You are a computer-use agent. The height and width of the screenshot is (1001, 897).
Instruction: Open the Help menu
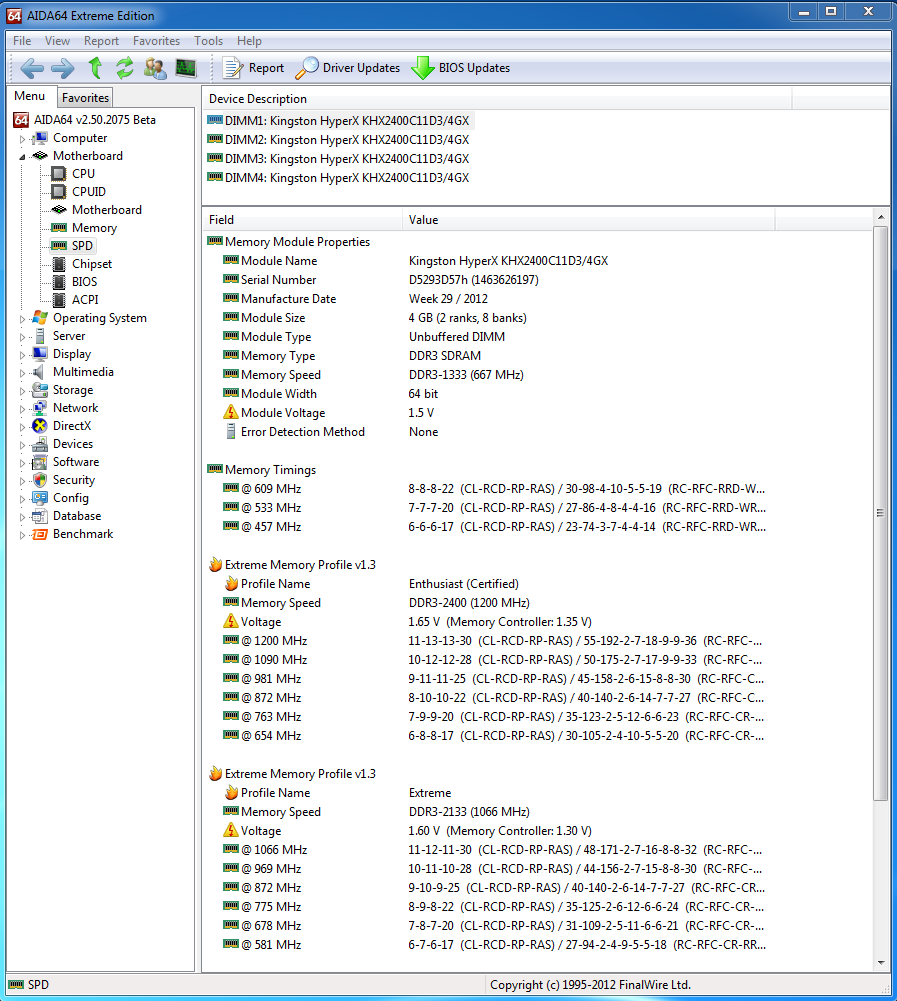tap(249, 41)
